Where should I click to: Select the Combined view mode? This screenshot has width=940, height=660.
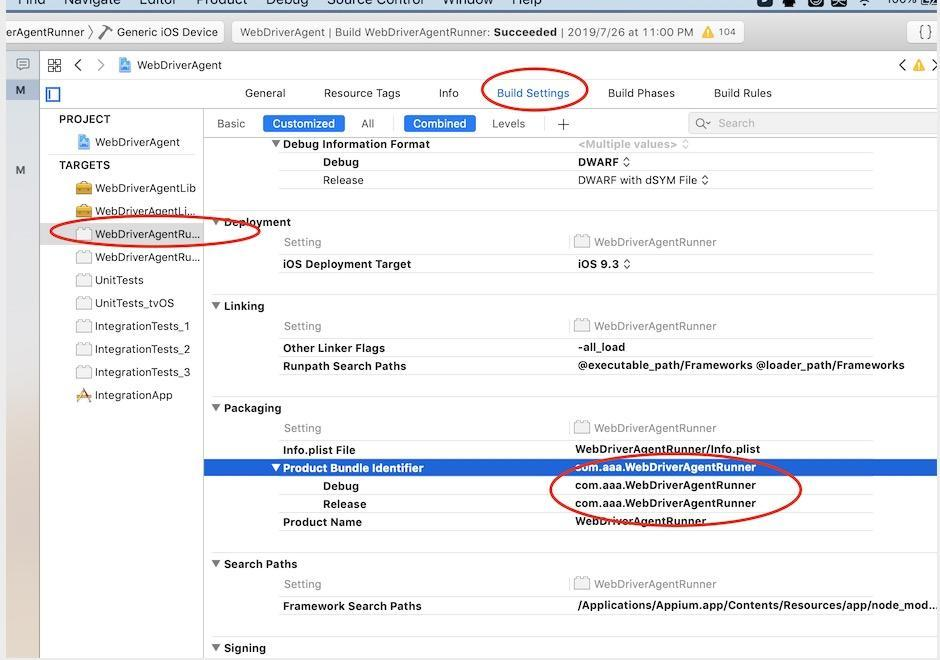[439, 123]
